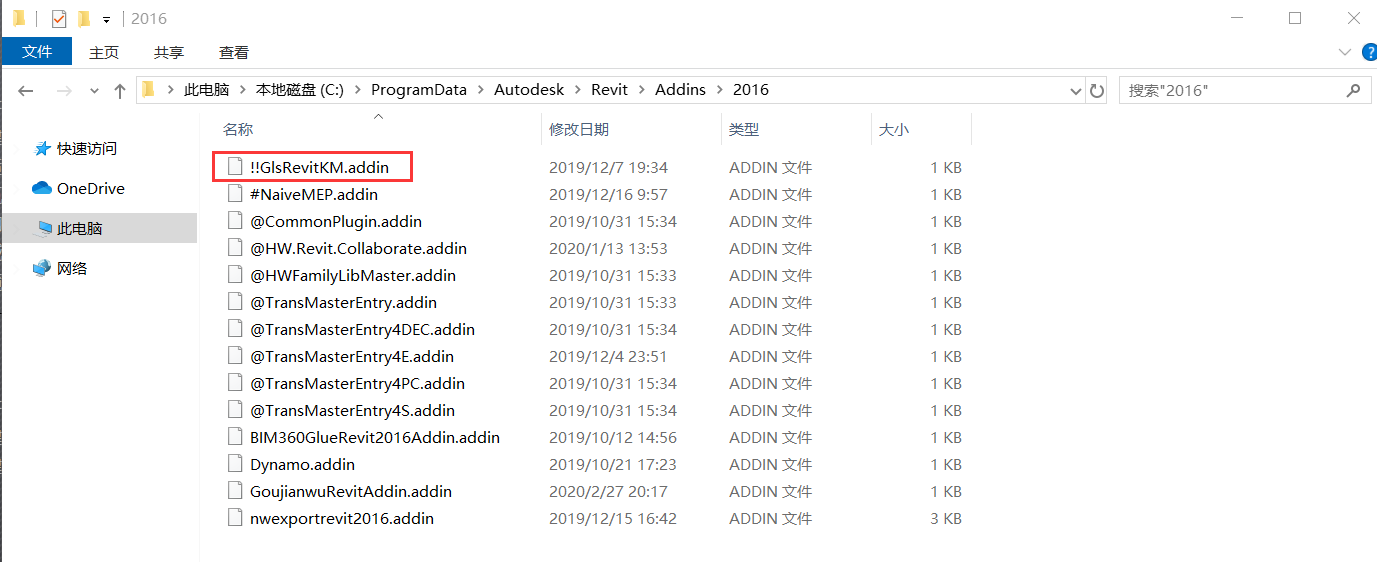Click Addins in the address path
This screenshot has height=562, width=1377.
tap(680, 90)
